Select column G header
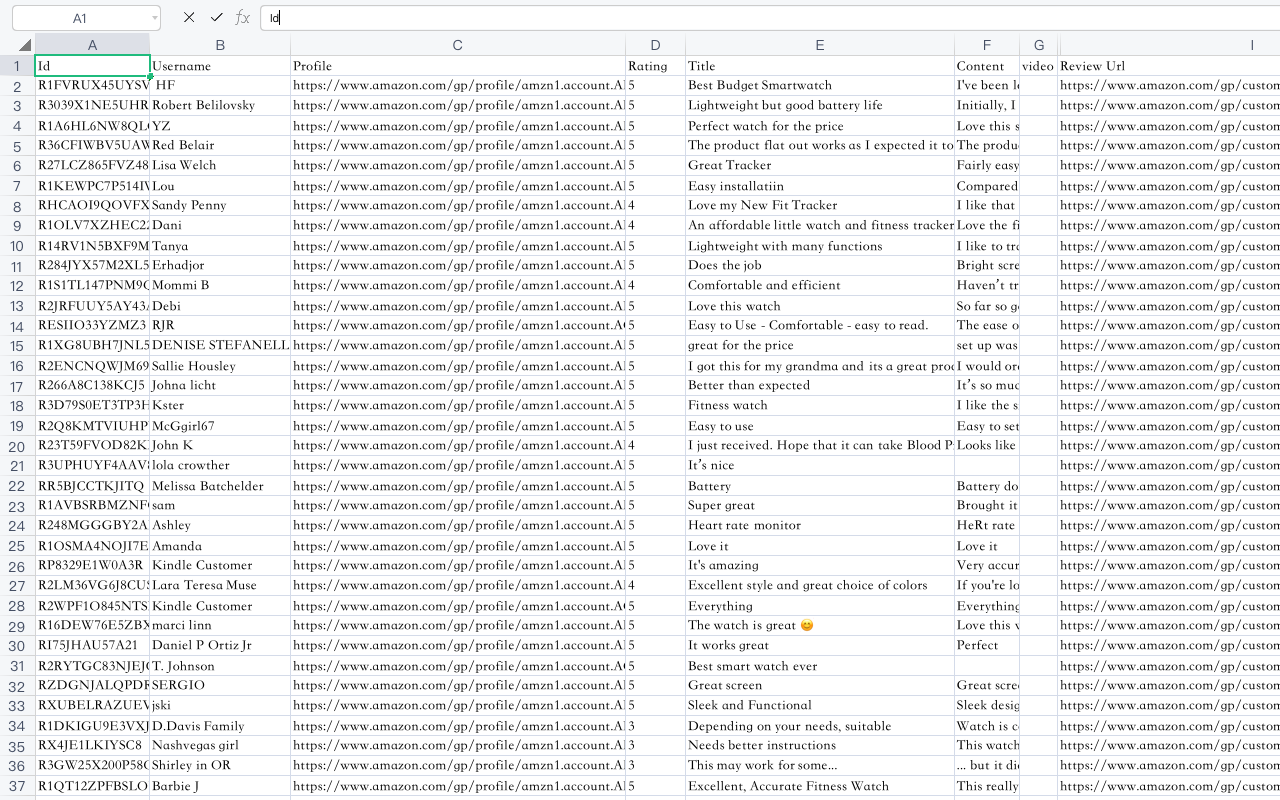Viewport: 1280px width, 800px height. (x=1039, y=45)
